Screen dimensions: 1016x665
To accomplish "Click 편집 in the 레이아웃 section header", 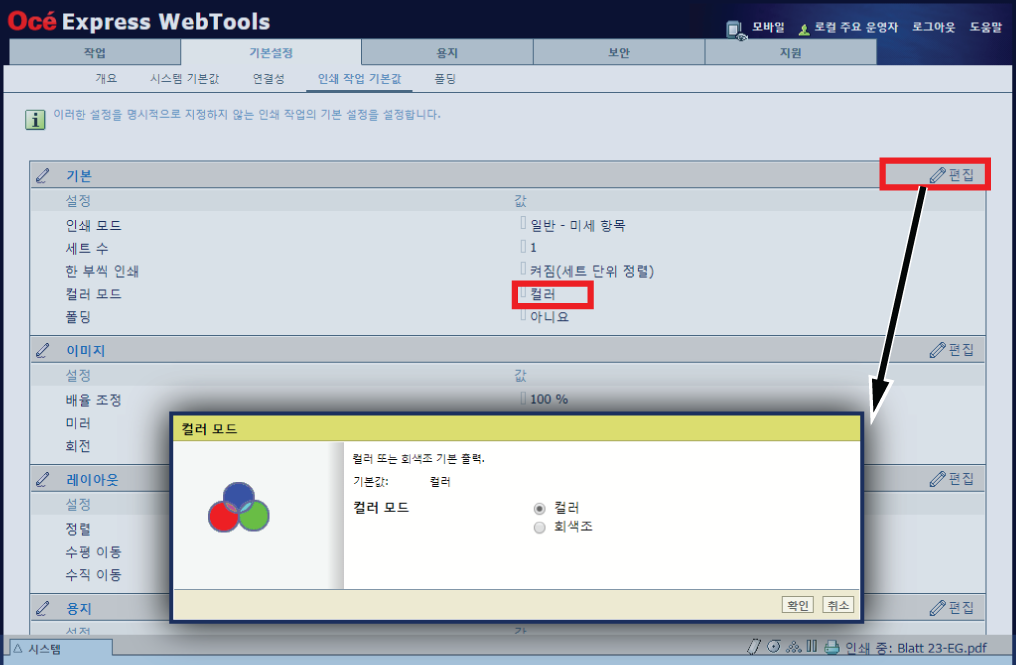I will click(x=951, y=479).
